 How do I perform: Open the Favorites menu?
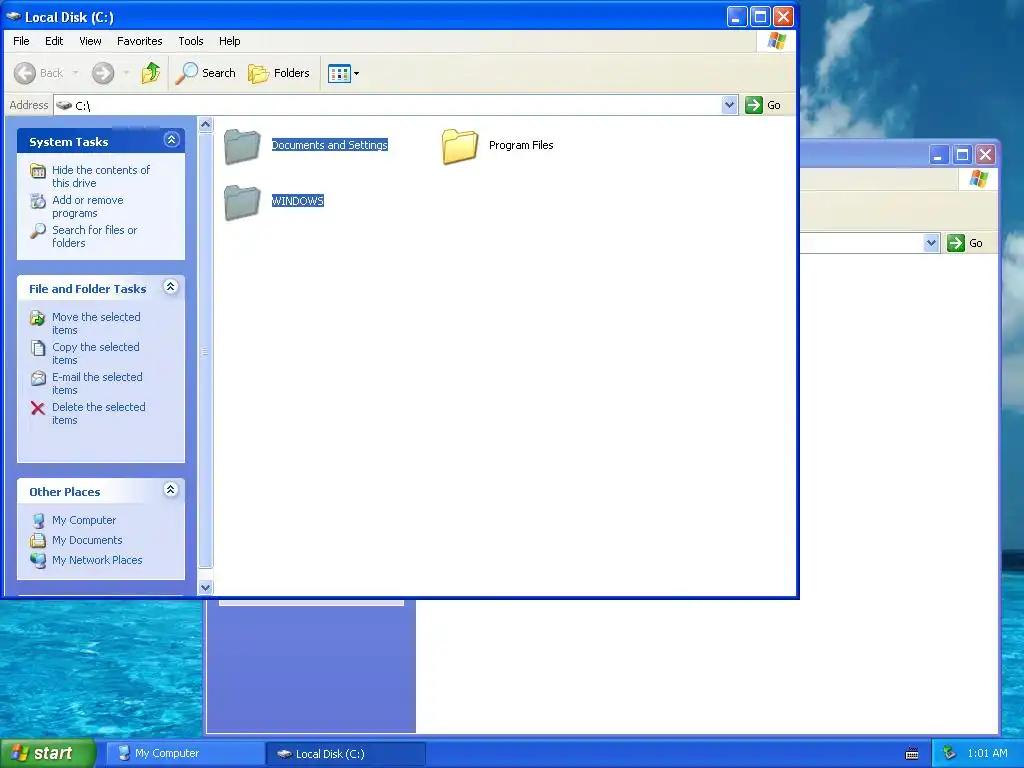[x=140, y=41]
